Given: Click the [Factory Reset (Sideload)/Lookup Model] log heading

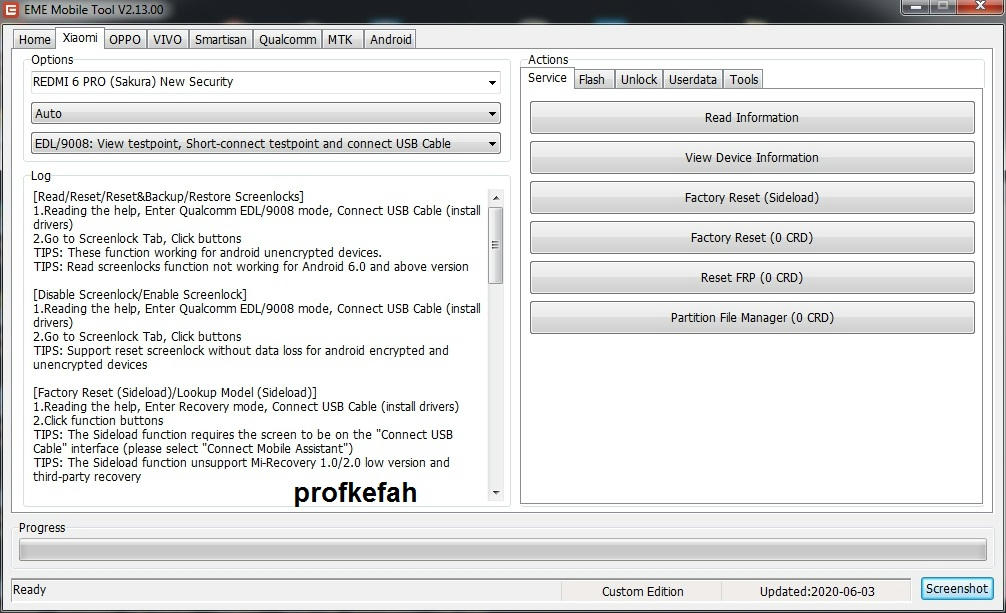Looking at the screenshot, I should click(x=175, y=392).
